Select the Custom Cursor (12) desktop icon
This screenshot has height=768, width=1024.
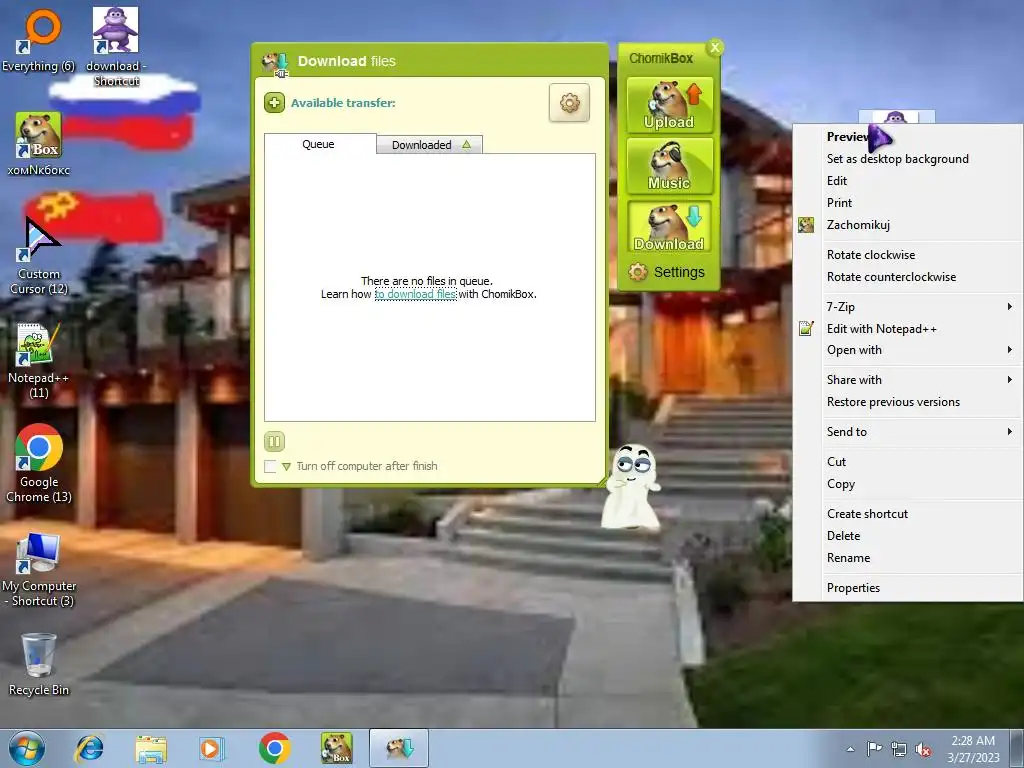click(39, 256)
